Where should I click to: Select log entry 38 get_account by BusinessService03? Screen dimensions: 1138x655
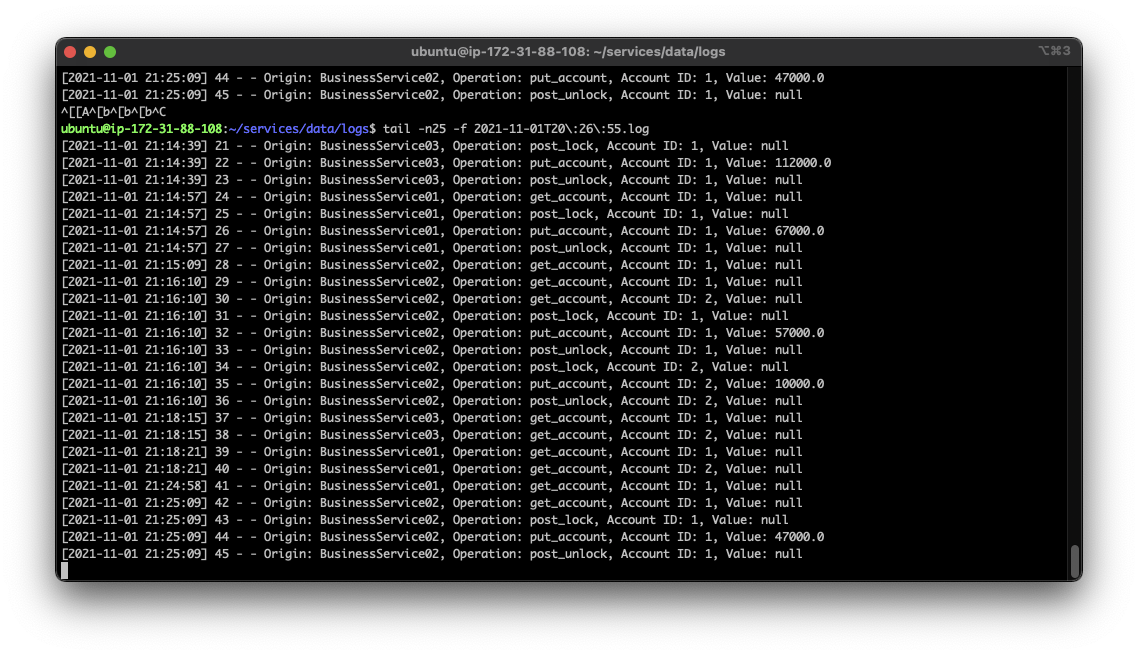[432, 435]
